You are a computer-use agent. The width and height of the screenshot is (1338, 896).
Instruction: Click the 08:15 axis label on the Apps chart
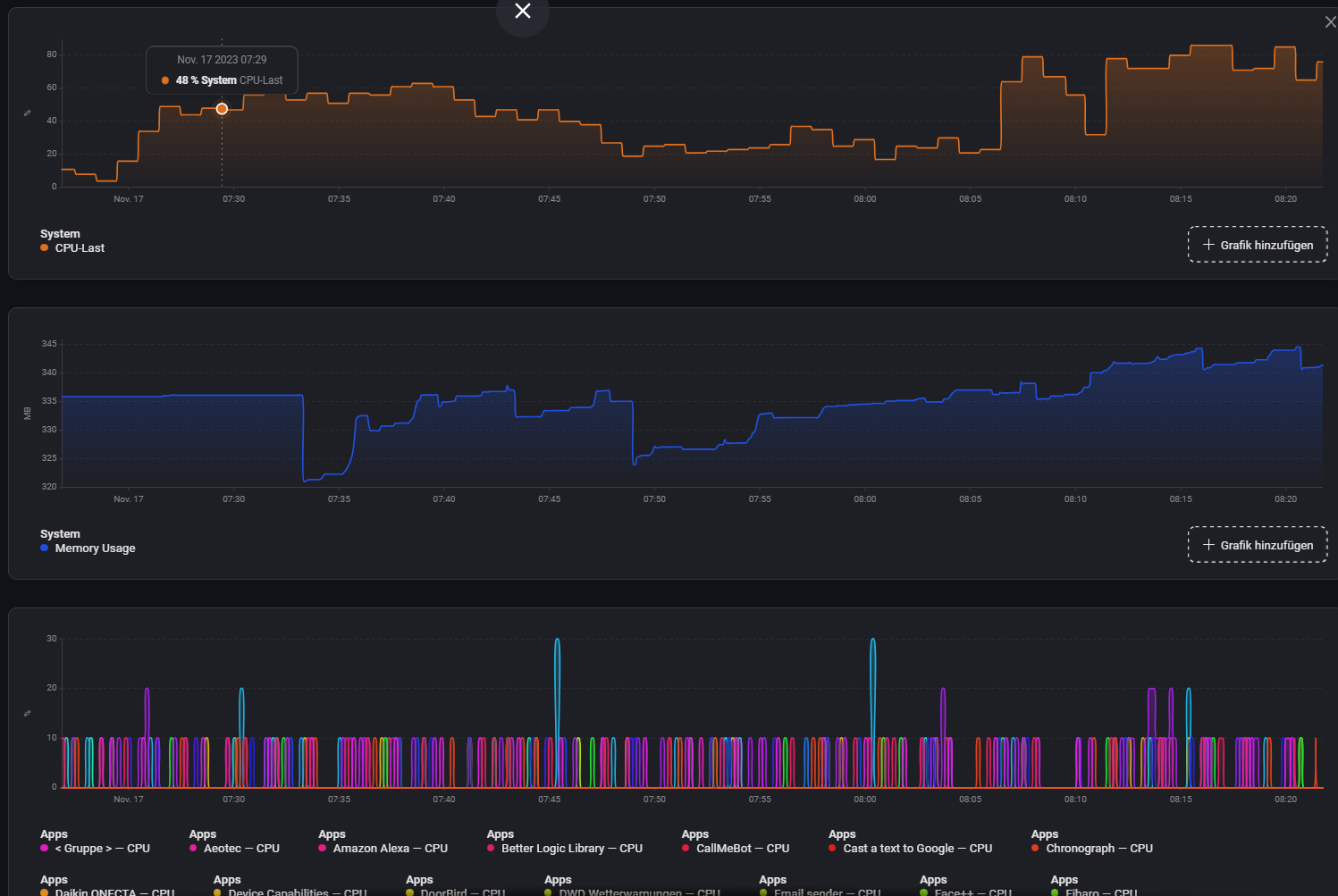pyautogui.click(x=1181, y=800)
